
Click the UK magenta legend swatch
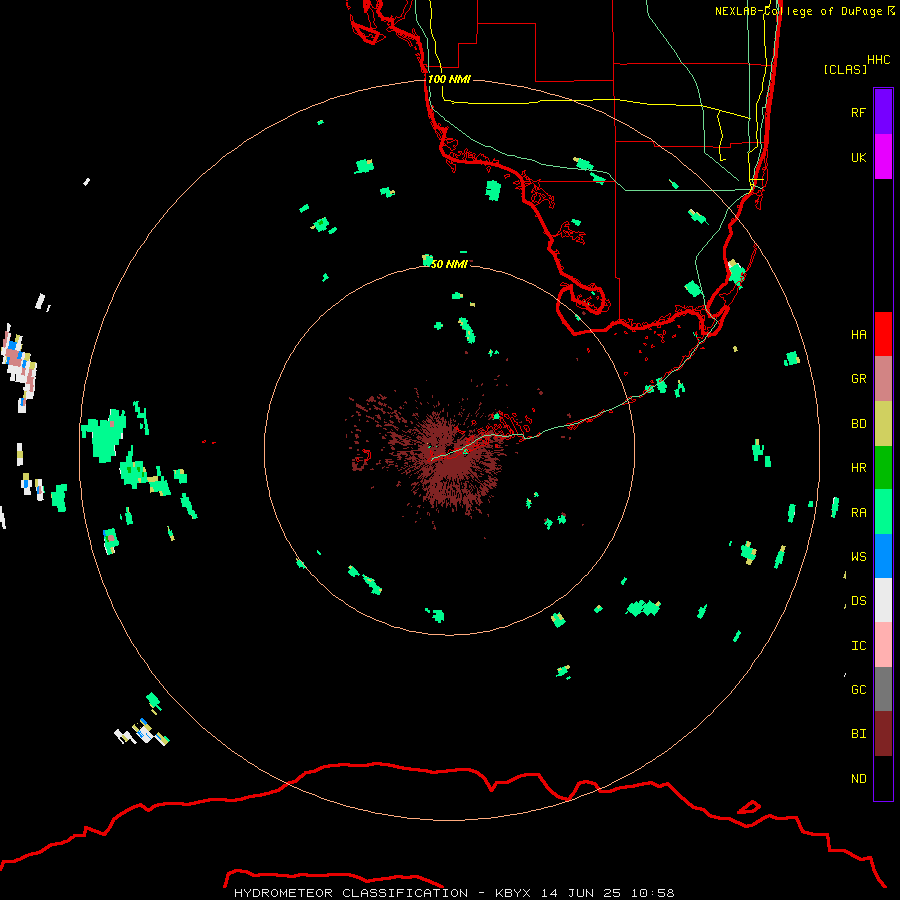click(x=883, y=157)
